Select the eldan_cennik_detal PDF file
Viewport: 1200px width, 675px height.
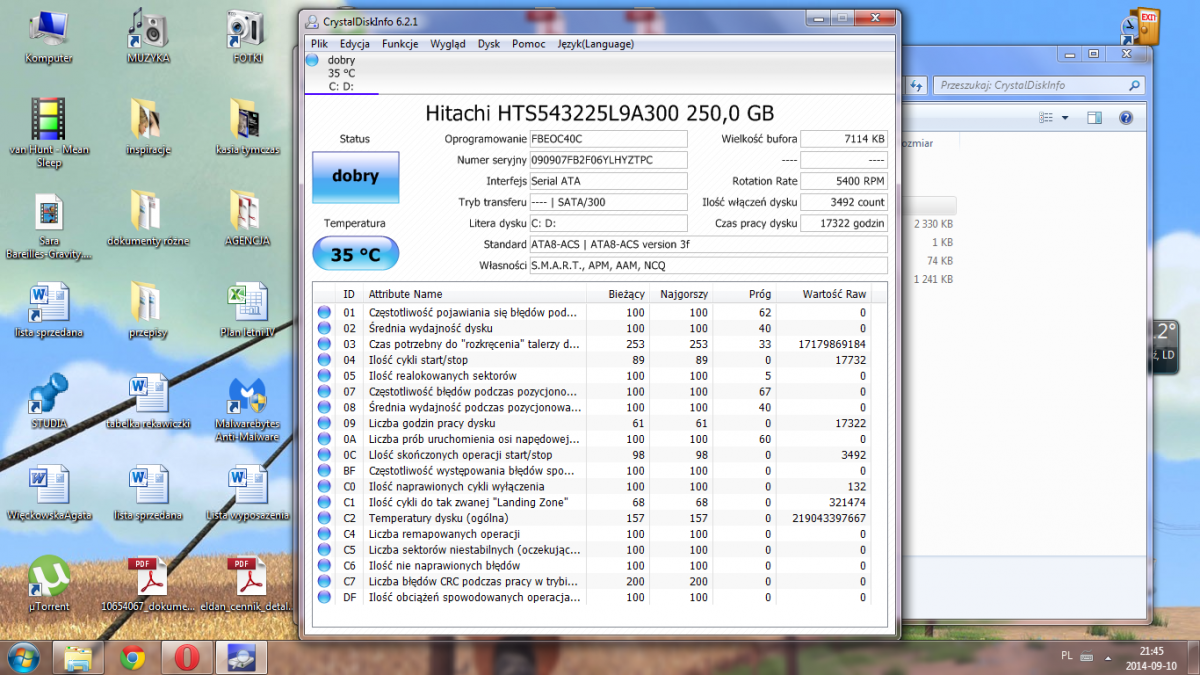[x=246, y=584]
